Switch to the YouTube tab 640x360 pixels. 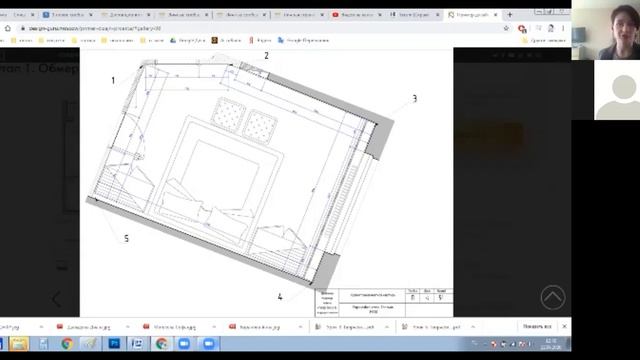356,15
